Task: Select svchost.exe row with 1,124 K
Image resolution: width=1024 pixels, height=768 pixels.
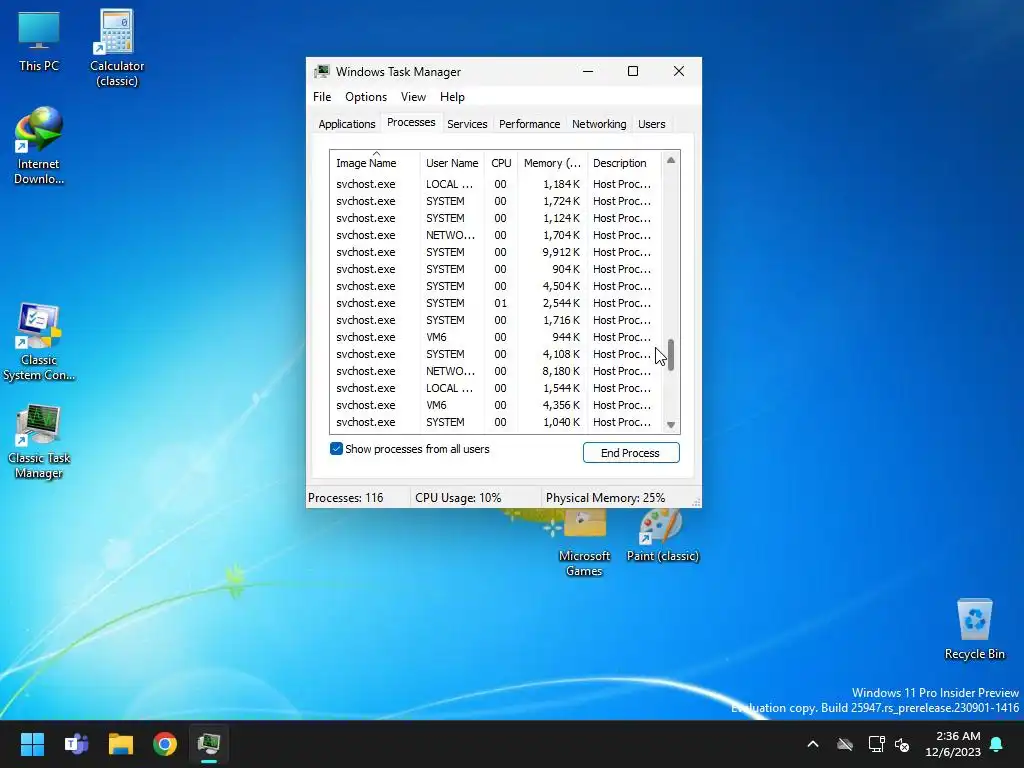Action: point(494,218)
